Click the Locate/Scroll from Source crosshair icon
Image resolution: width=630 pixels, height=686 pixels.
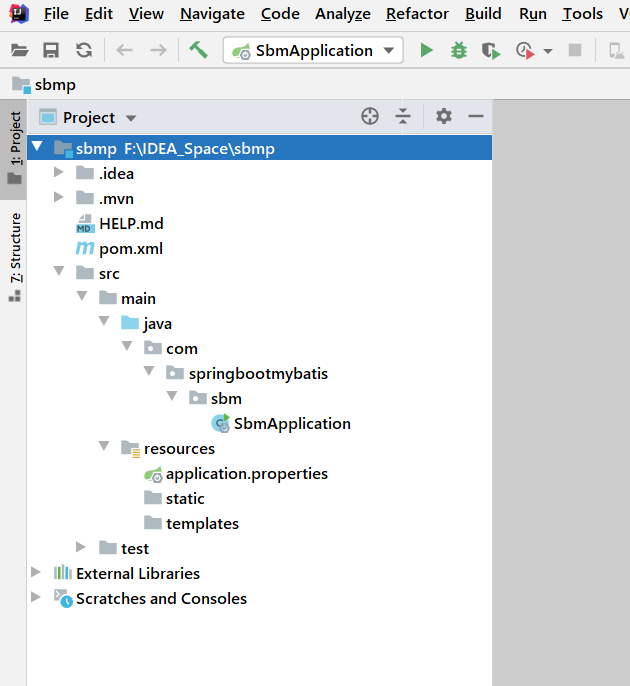tap(370, 116)
